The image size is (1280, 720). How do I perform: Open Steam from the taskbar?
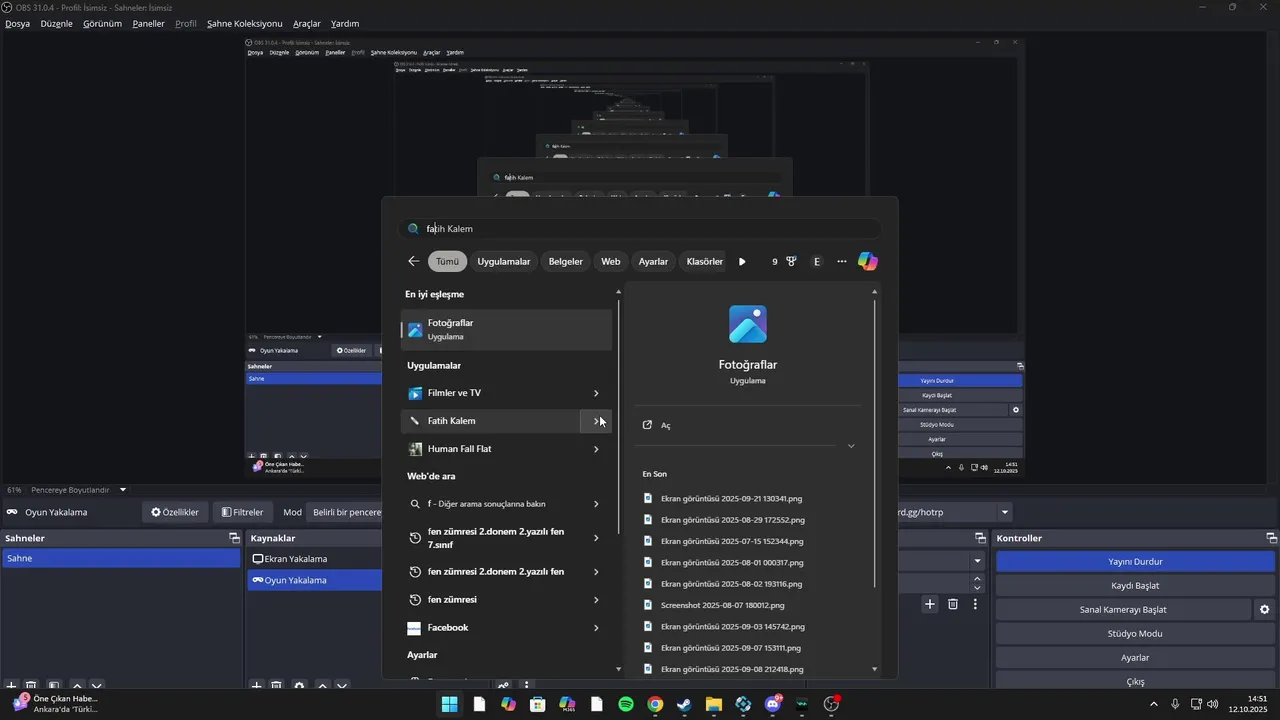(x=684, y=704)
